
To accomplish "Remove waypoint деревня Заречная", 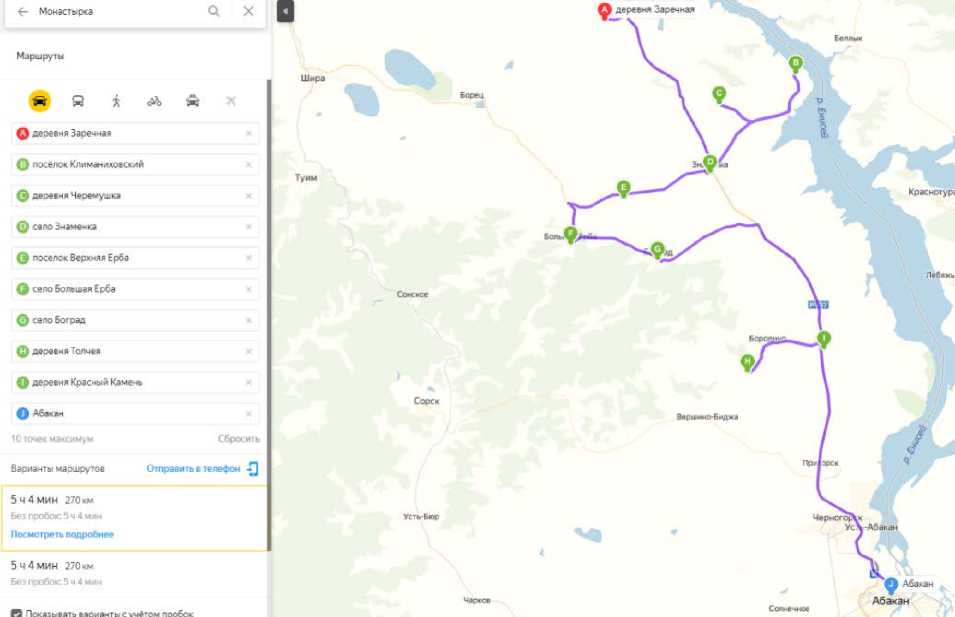I will pos(248,133).
